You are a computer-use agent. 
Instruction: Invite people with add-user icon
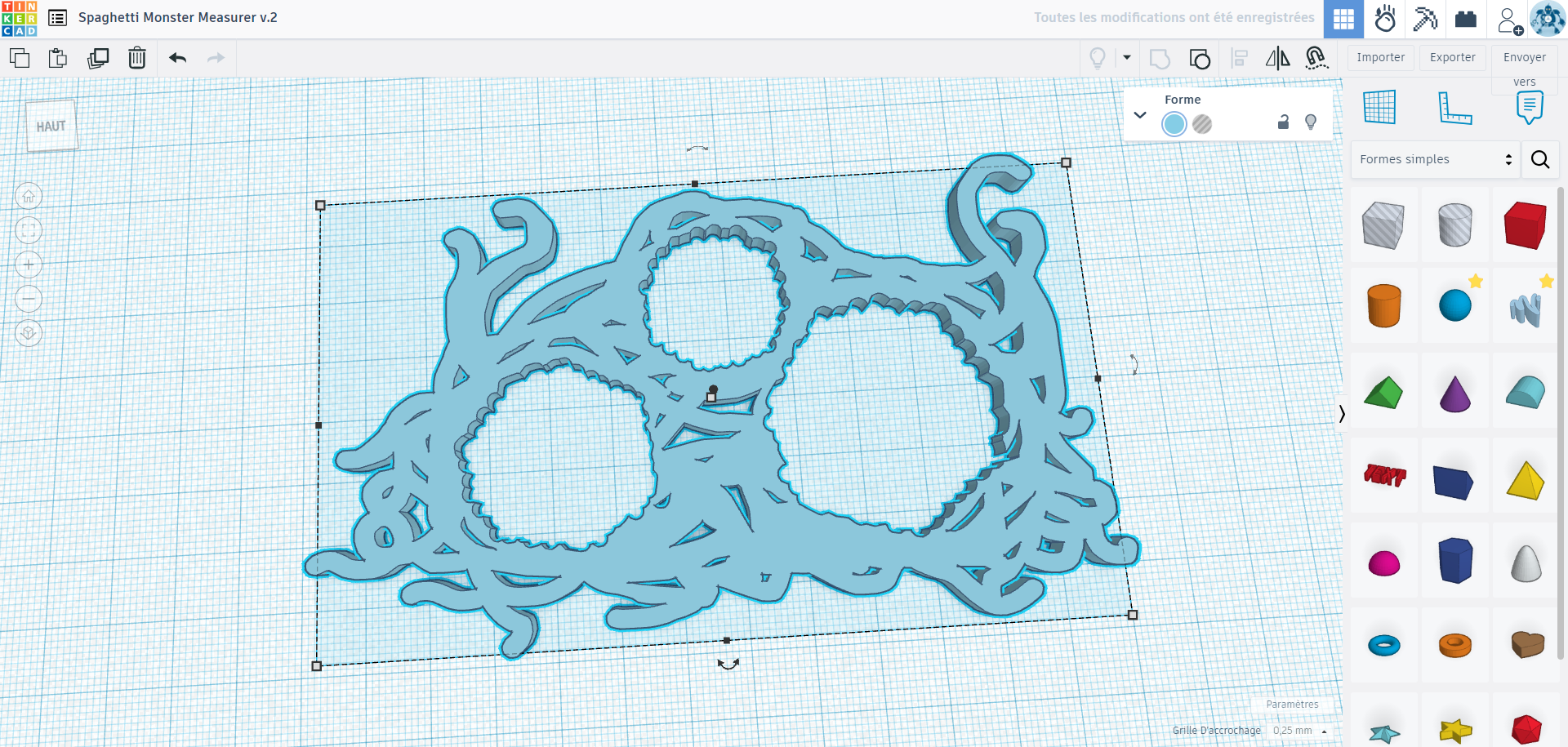coord(1509,20)
